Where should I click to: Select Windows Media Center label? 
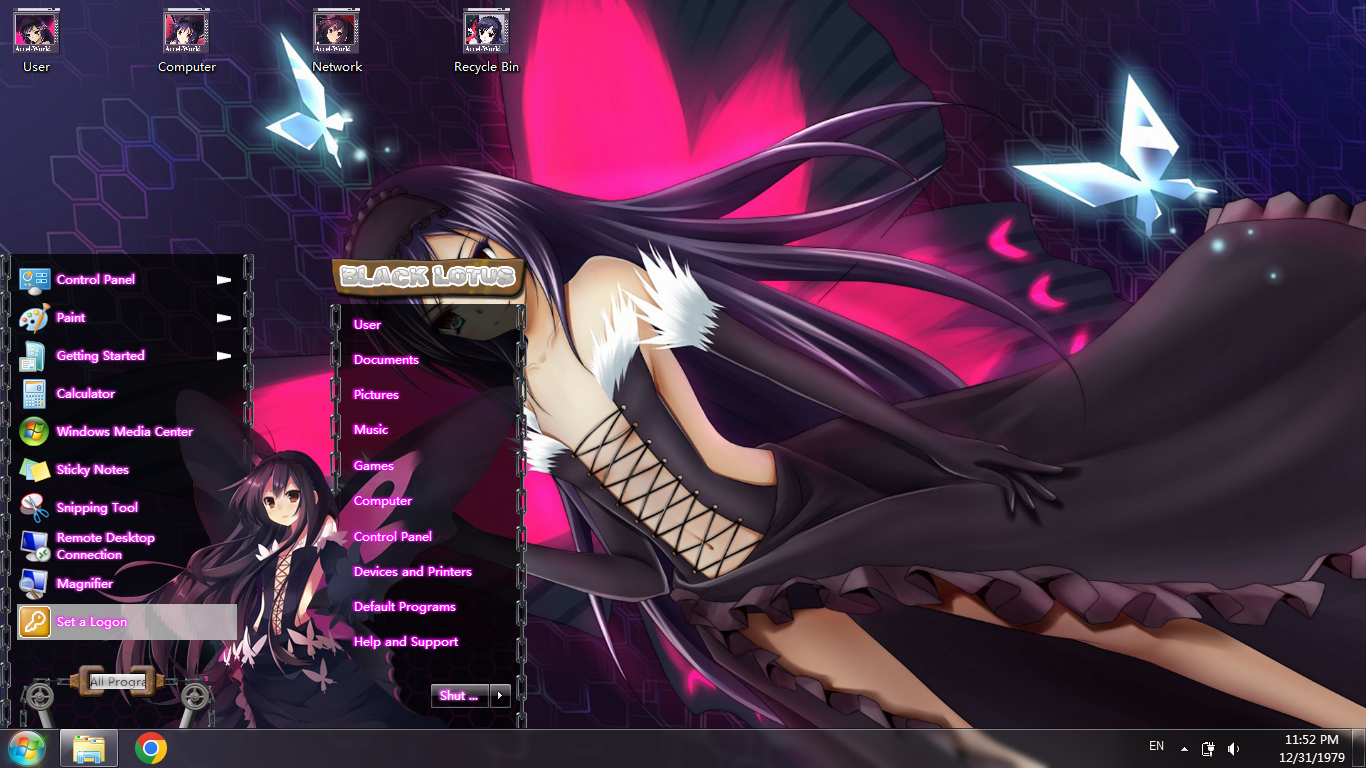click(x=125, y=432)
